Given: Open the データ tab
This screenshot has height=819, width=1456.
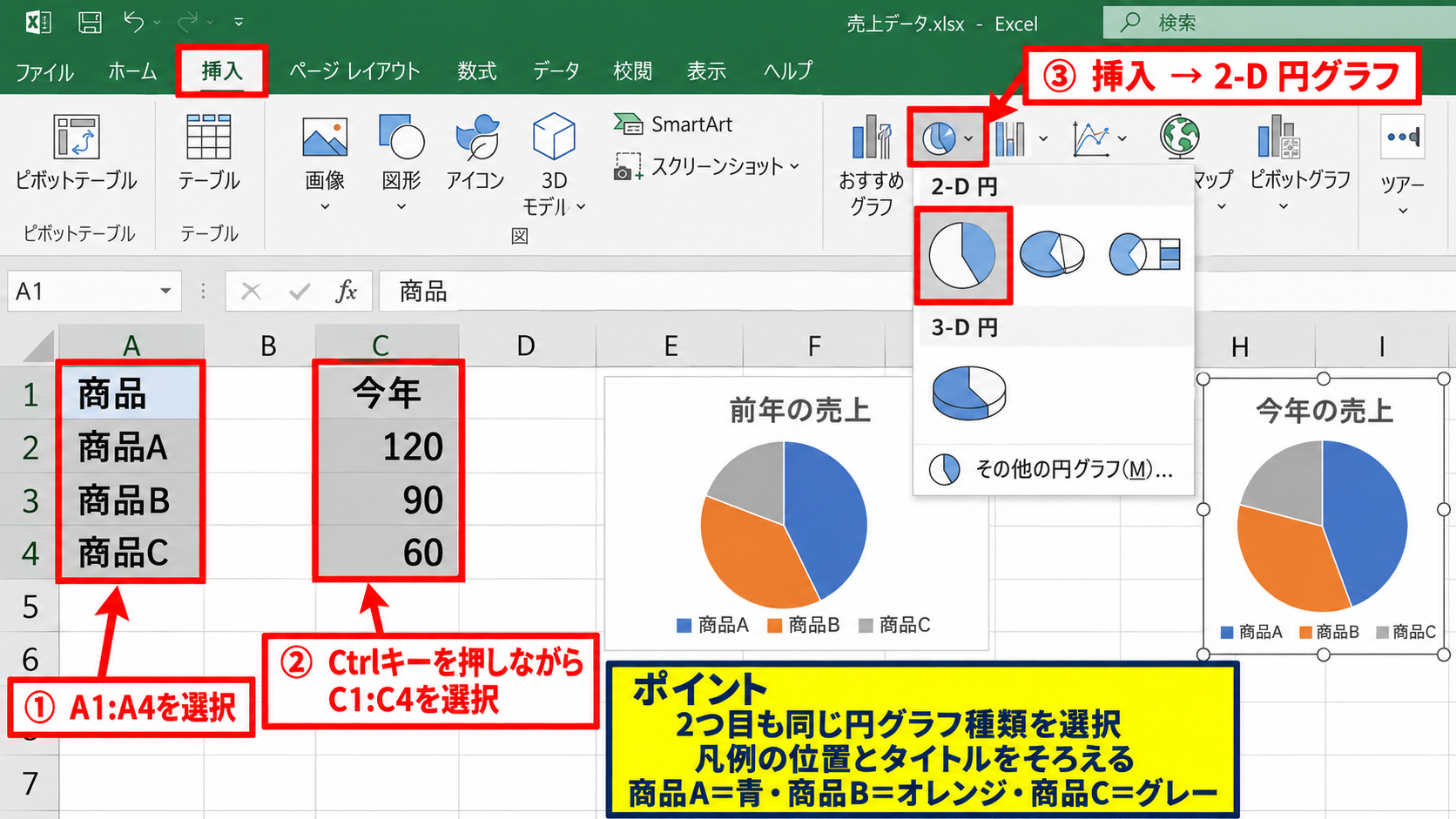Looking at the screenshot, I should [x=556, y=71].
